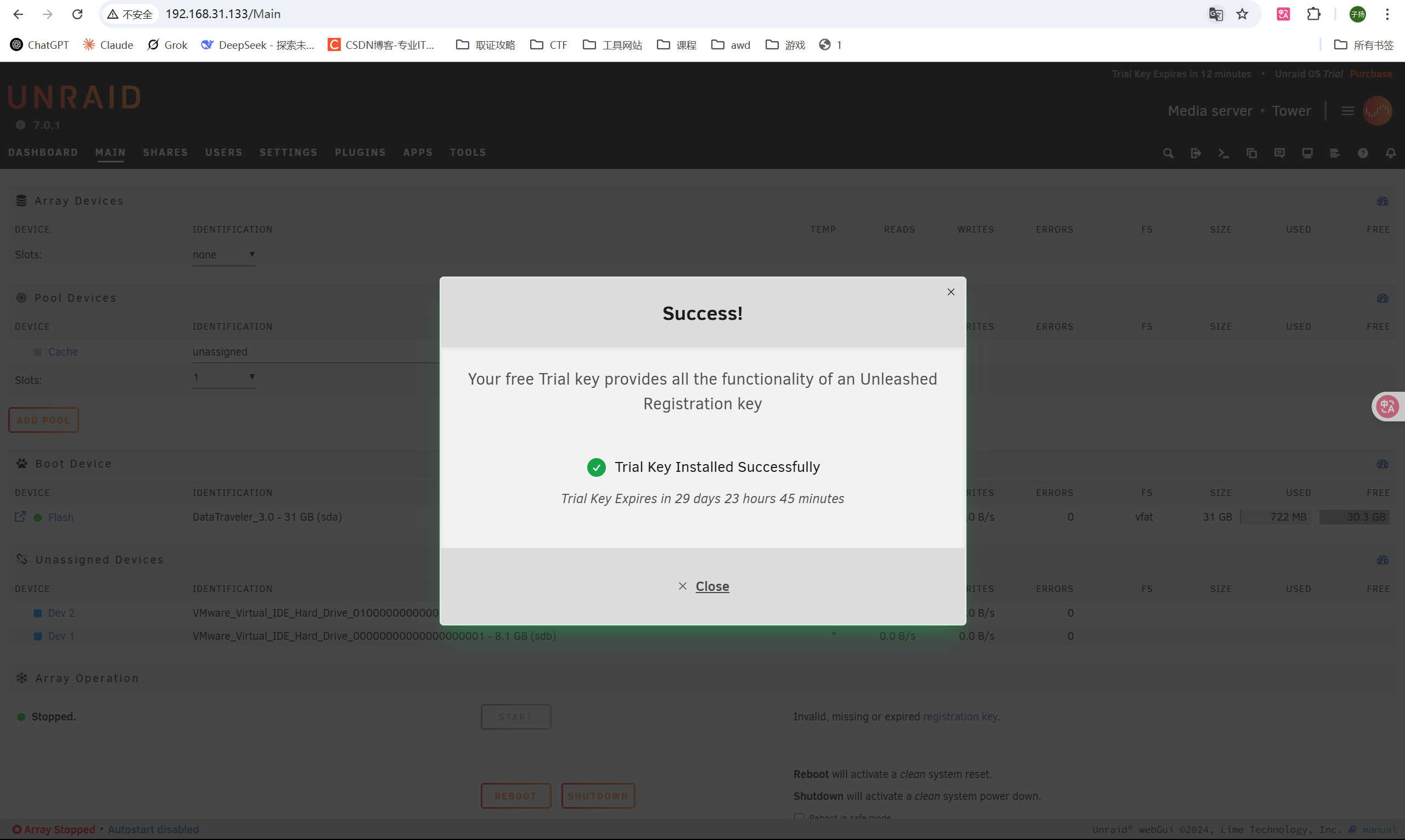Click the Flash free space bar 30.3 GB
Viewport: 1405px width, 840px height.
1354,517
